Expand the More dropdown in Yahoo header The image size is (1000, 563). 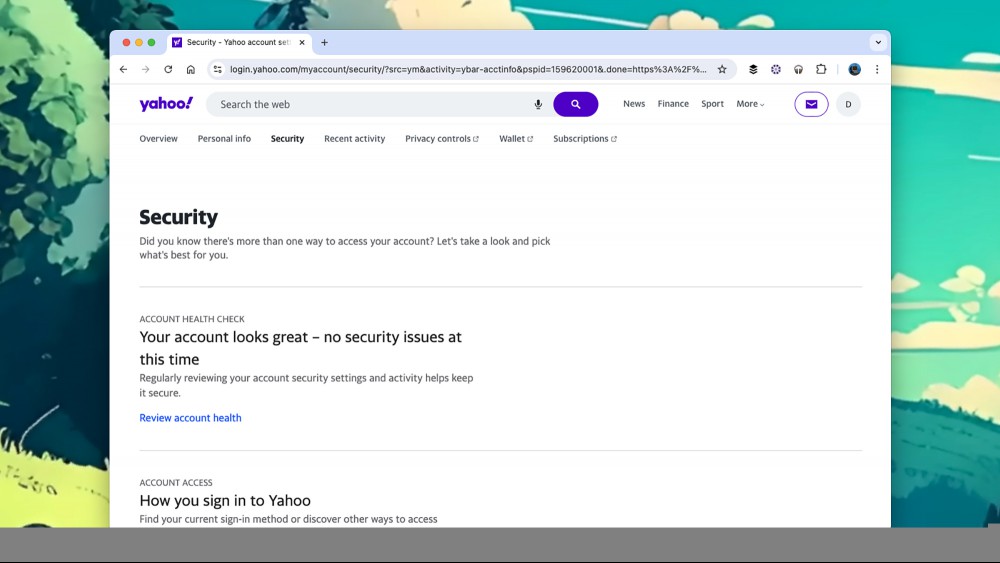pos(750,104)
